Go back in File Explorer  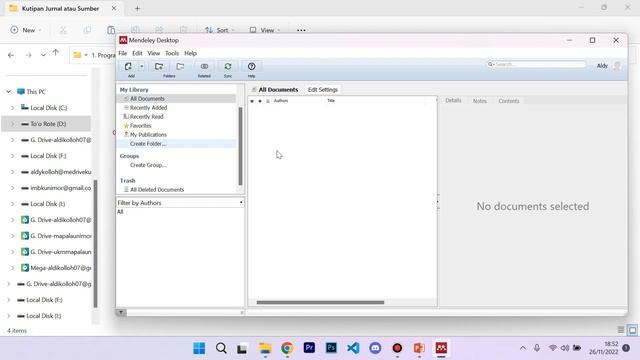coord(11,55)
